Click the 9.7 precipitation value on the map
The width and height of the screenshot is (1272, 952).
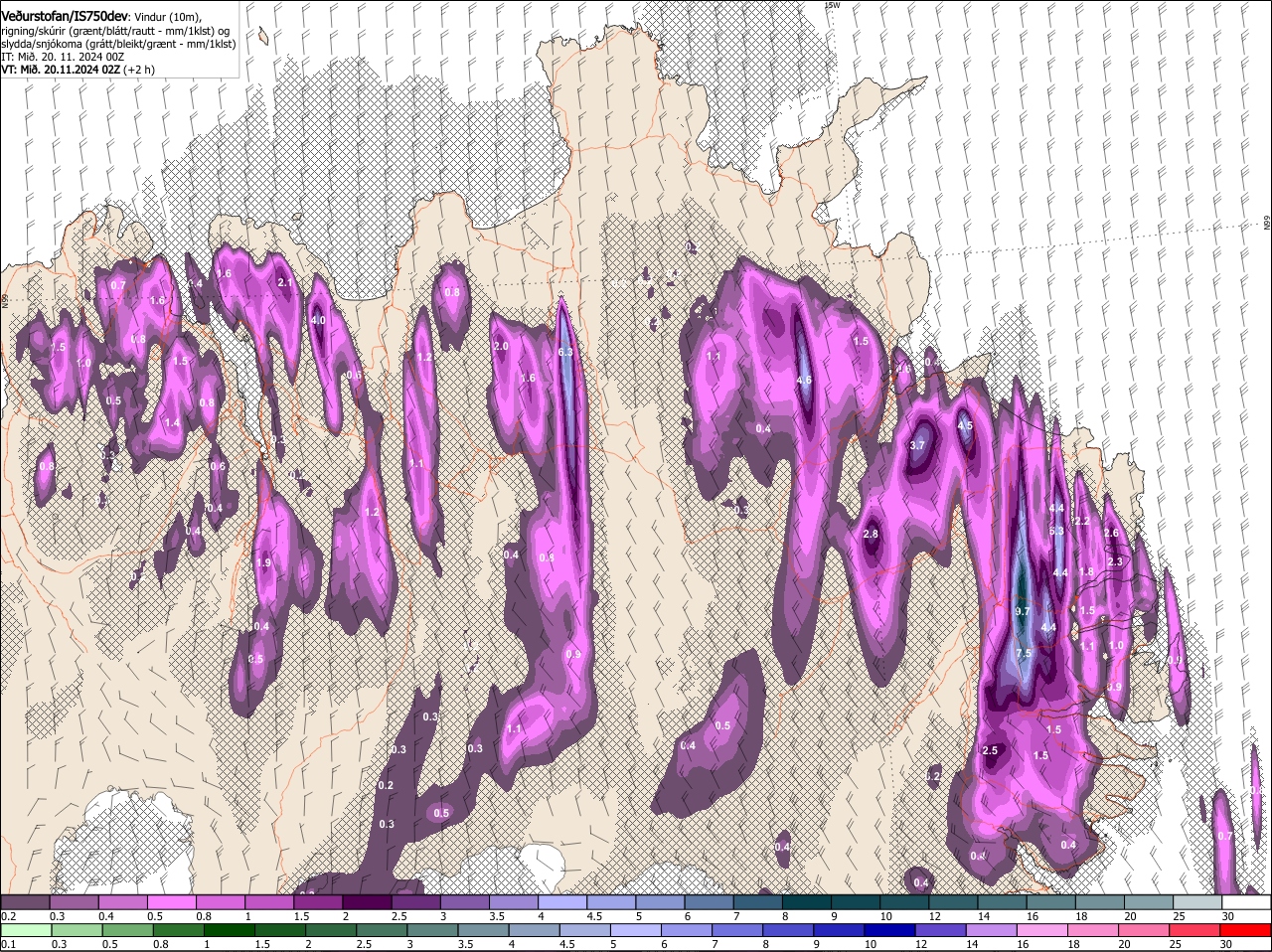[1023, 611]
